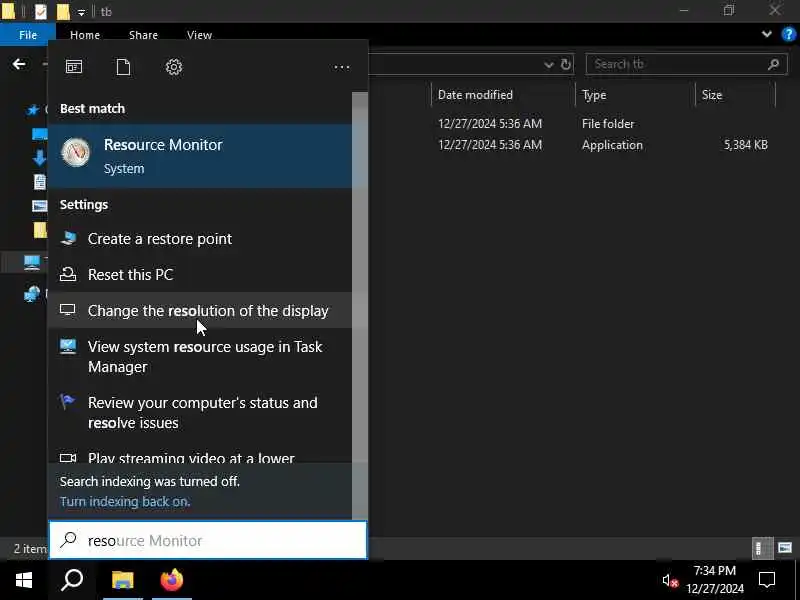Select the Application row entry
The image size is (800, 600).
(612, 145)
